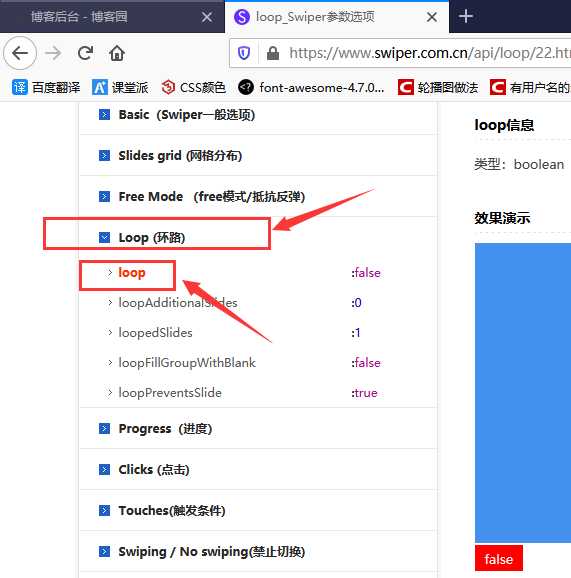Close the 博客后台 - 博客园 tab

point(207,17)
